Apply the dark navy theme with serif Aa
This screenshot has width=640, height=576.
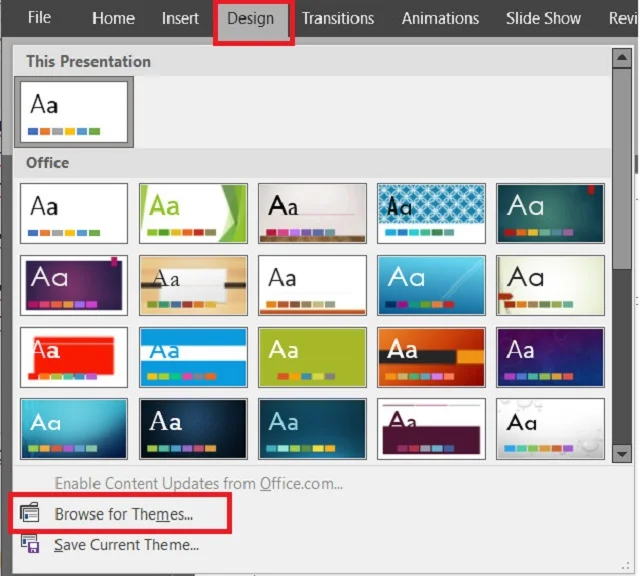(x=193, y=429)
